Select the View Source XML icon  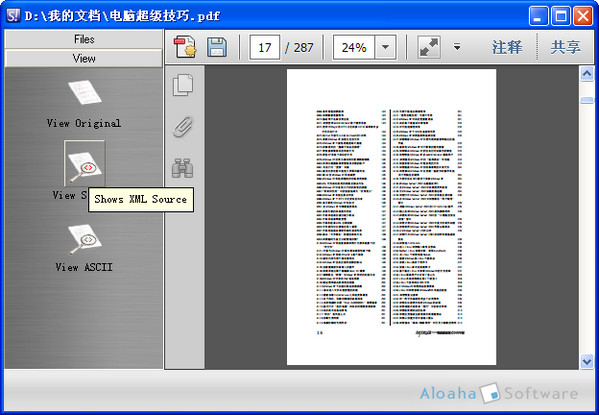[85, 165]
